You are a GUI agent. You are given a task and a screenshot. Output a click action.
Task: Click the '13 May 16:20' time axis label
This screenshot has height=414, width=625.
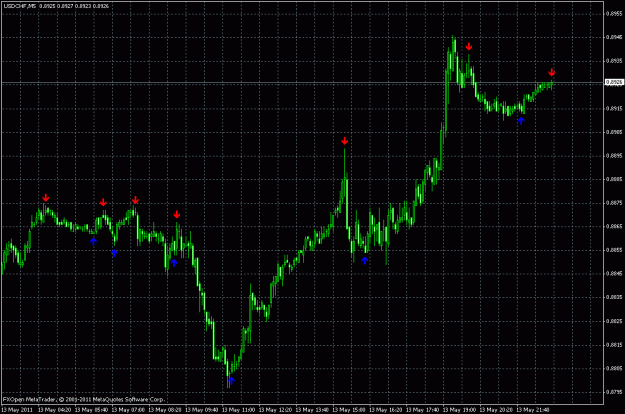386,410
